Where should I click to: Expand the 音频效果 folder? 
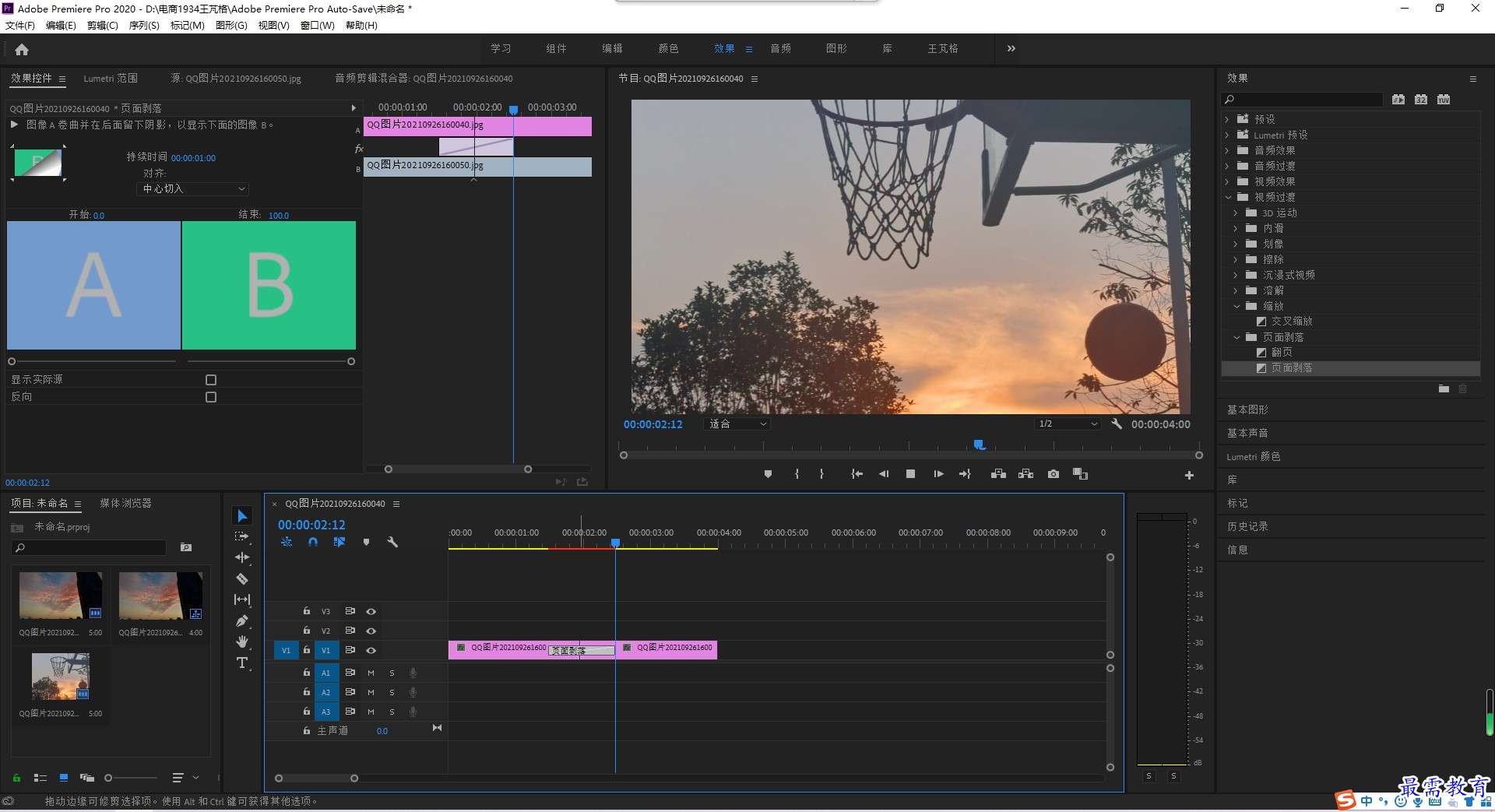1227,151
